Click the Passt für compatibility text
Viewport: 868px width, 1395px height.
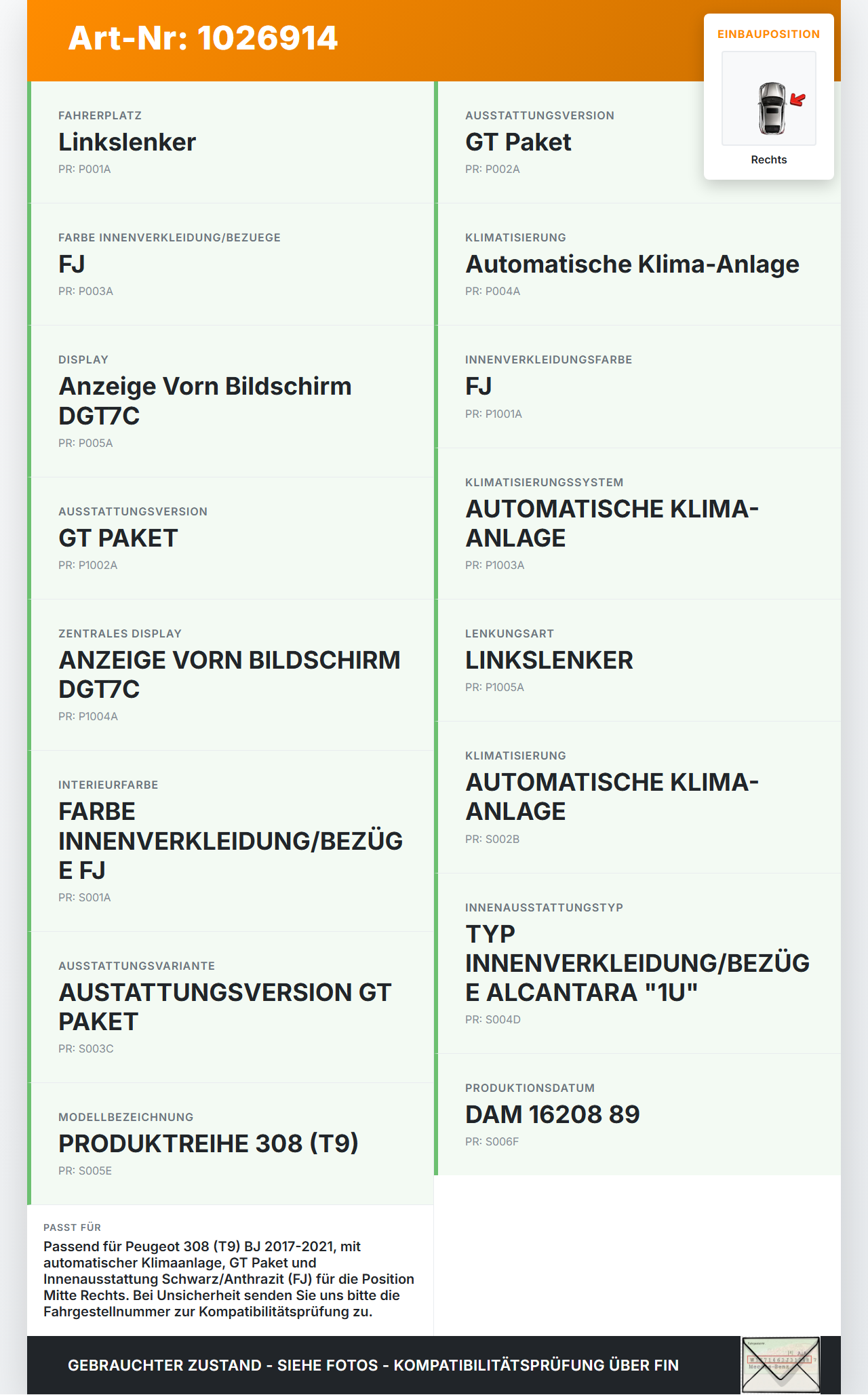[x=229, y=1279]
